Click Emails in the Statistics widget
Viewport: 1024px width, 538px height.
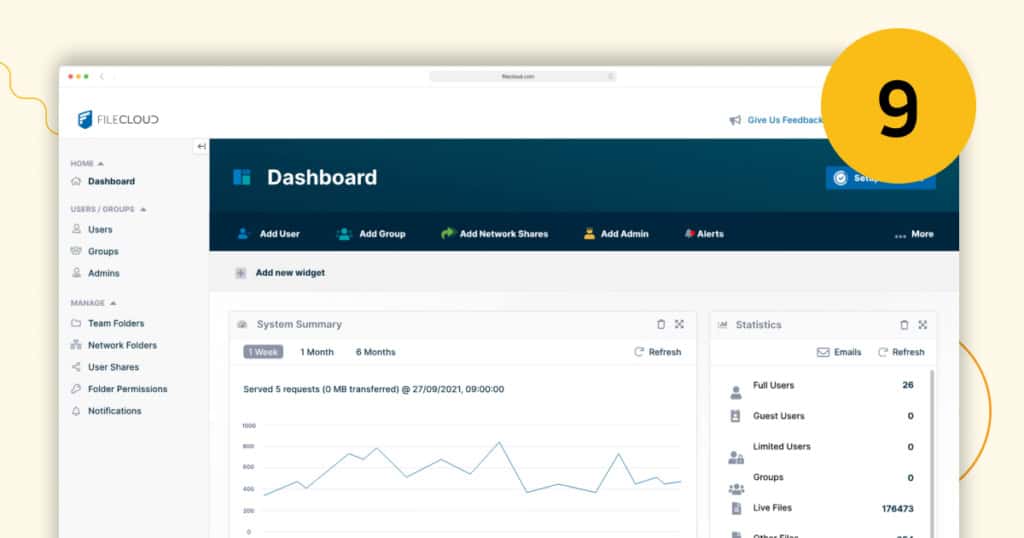(x=839, y=352)
